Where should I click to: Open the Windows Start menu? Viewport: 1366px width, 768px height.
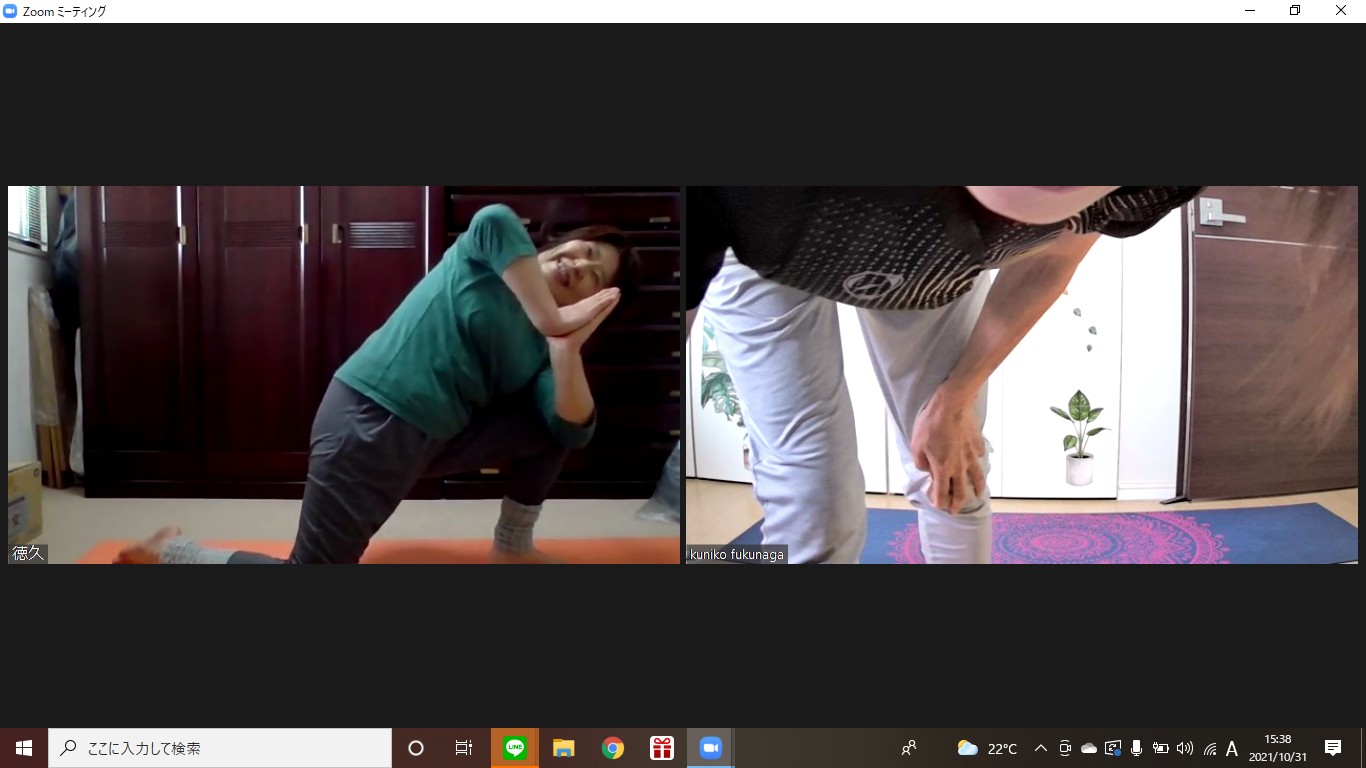24,748
